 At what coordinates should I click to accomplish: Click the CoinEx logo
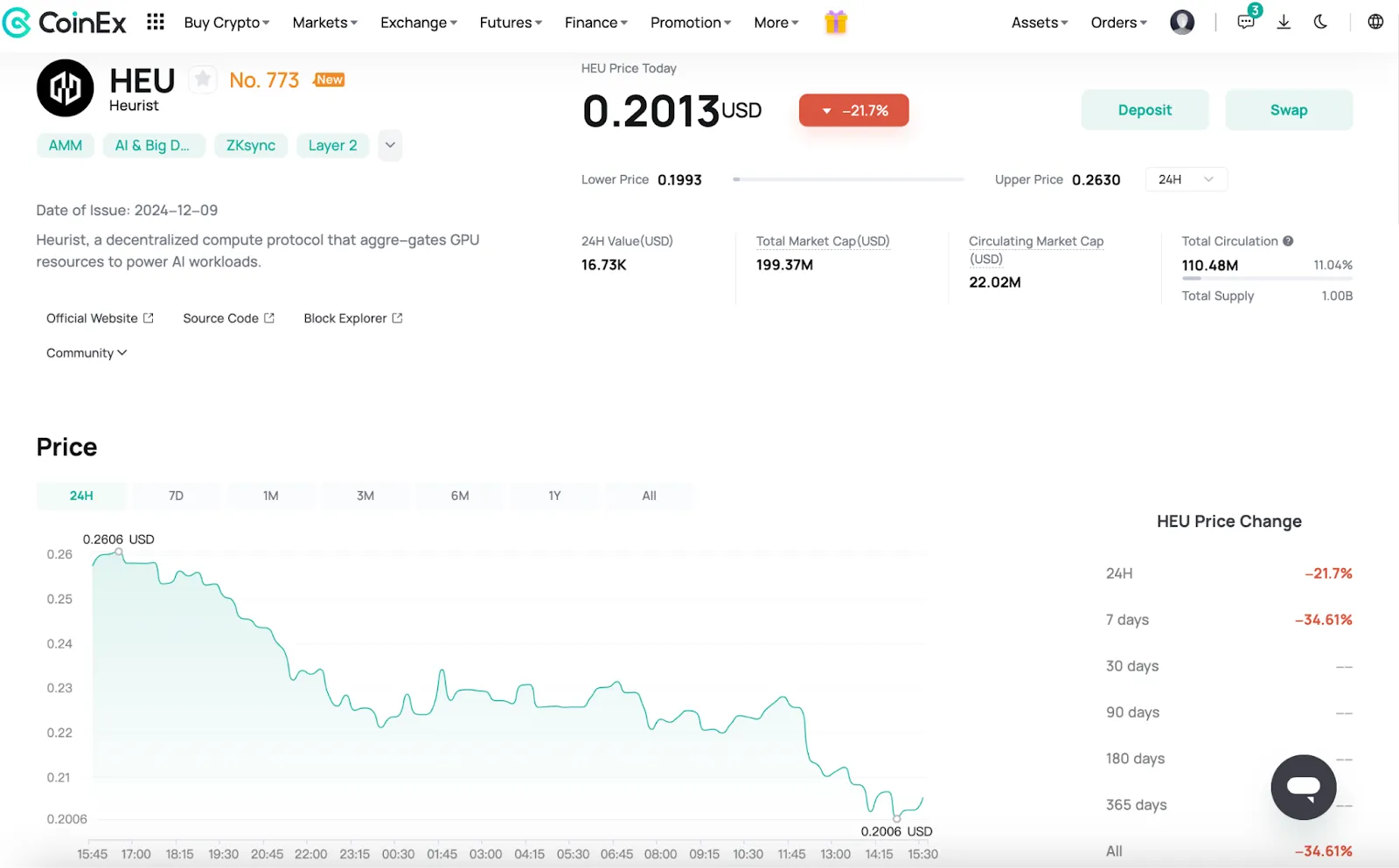pyautogui.click(x=65, y=23)
